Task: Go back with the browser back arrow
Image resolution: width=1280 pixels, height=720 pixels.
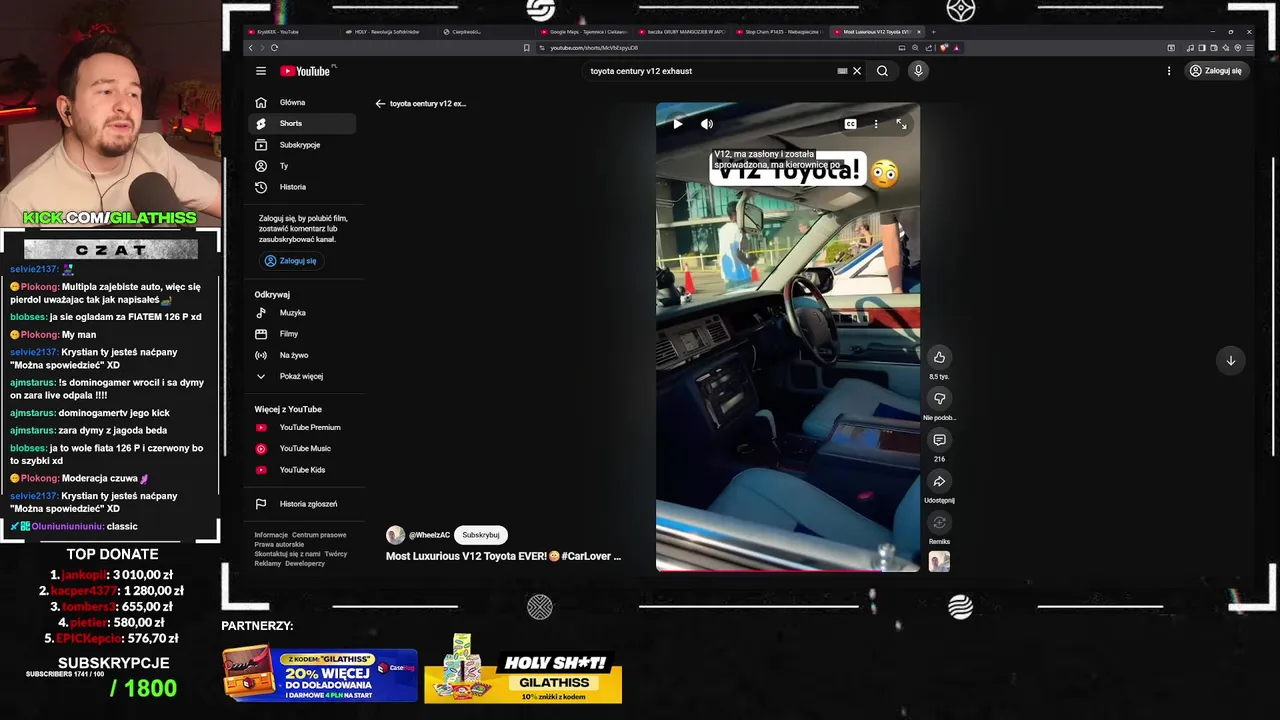Action: [x=251, y=48]
